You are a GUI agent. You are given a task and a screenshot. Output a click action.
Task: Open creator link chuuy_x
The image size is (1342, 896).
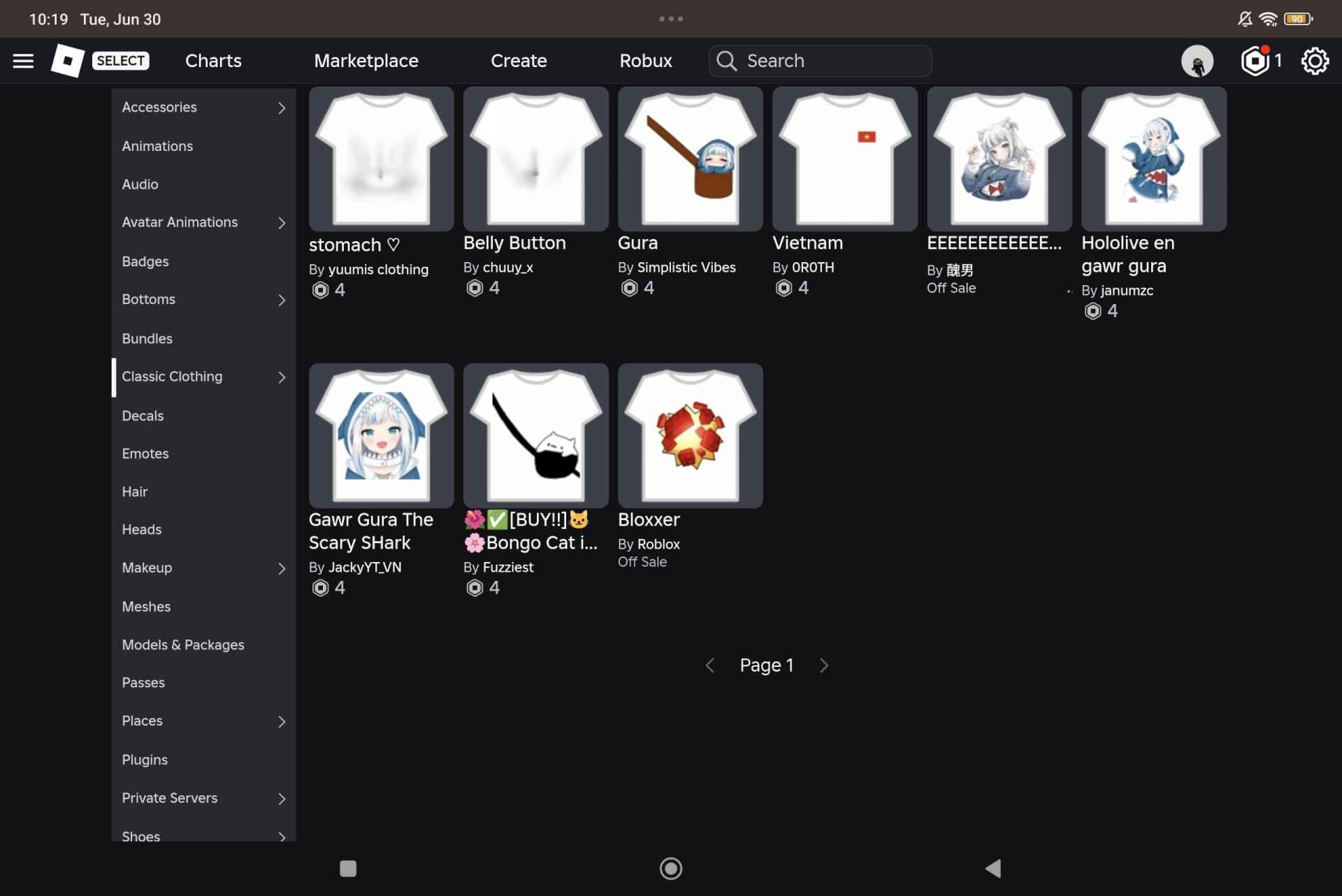point(508,268)
